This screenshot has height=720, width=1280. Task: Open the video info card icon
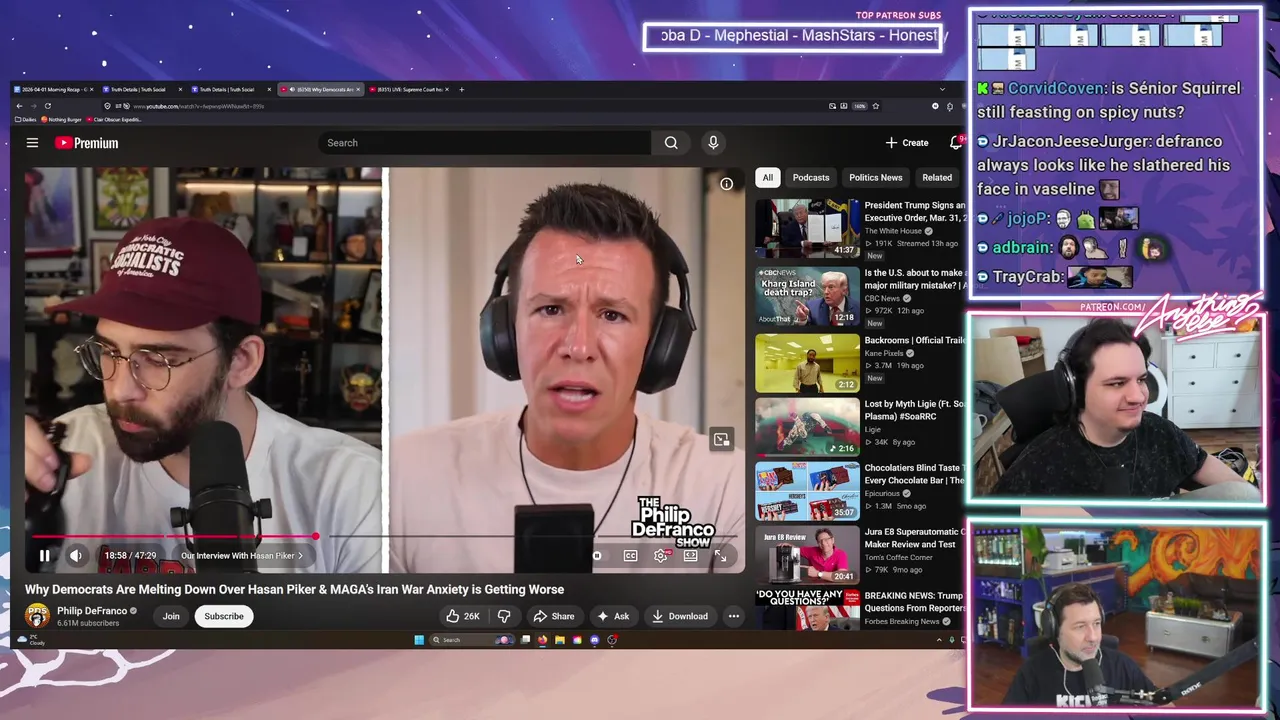point(727,184)
